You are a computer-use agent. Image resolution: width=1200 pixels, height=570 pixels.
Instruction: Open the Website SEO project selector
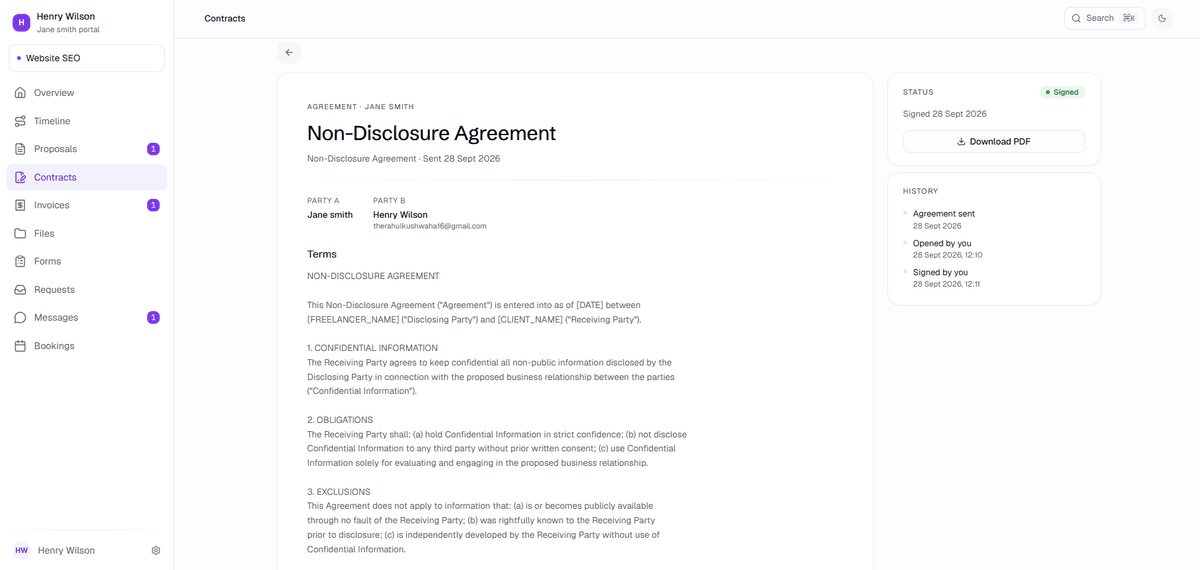coord(87,58)
